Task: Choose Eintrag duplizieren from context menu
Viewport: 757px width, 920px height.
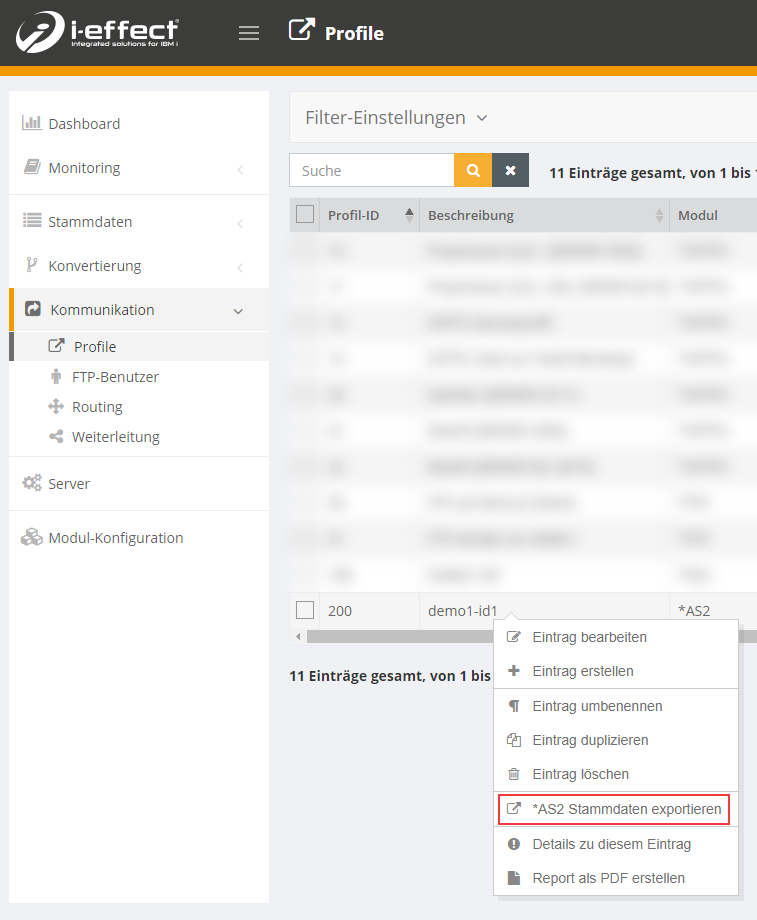Action: [590, 740]
